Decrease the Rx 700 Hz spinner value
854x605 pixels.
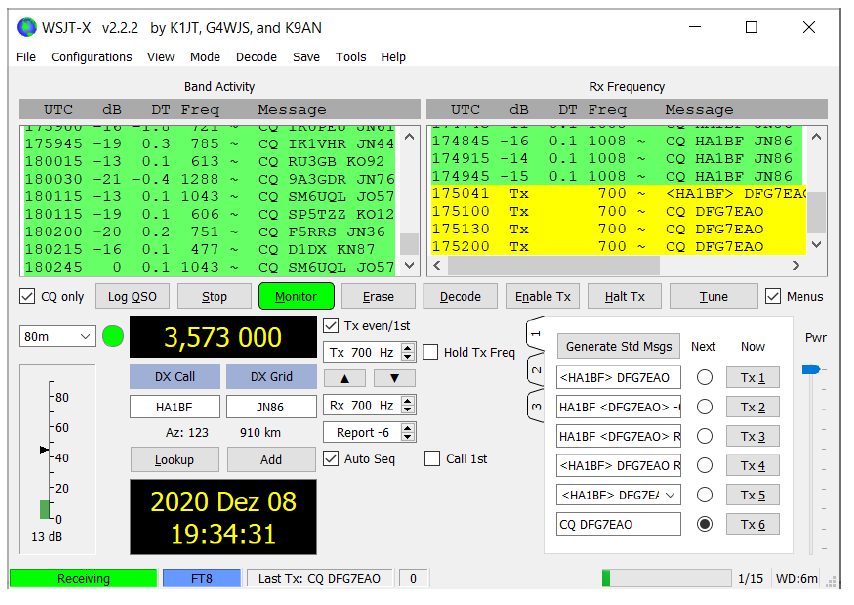[407, 410]
